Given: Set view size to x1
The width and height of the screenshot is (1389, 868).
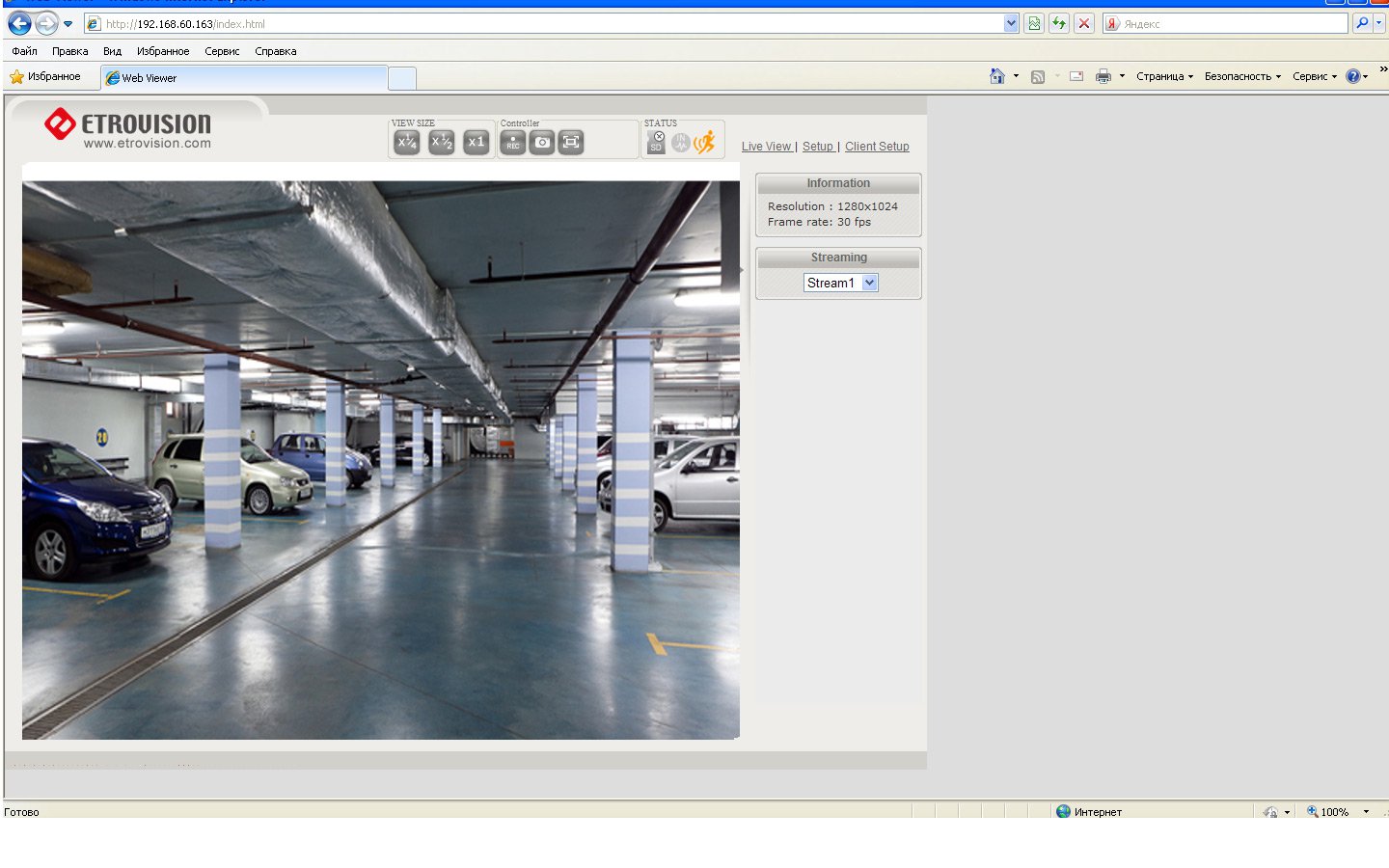Looking at the screenshot, I should 476,143.
